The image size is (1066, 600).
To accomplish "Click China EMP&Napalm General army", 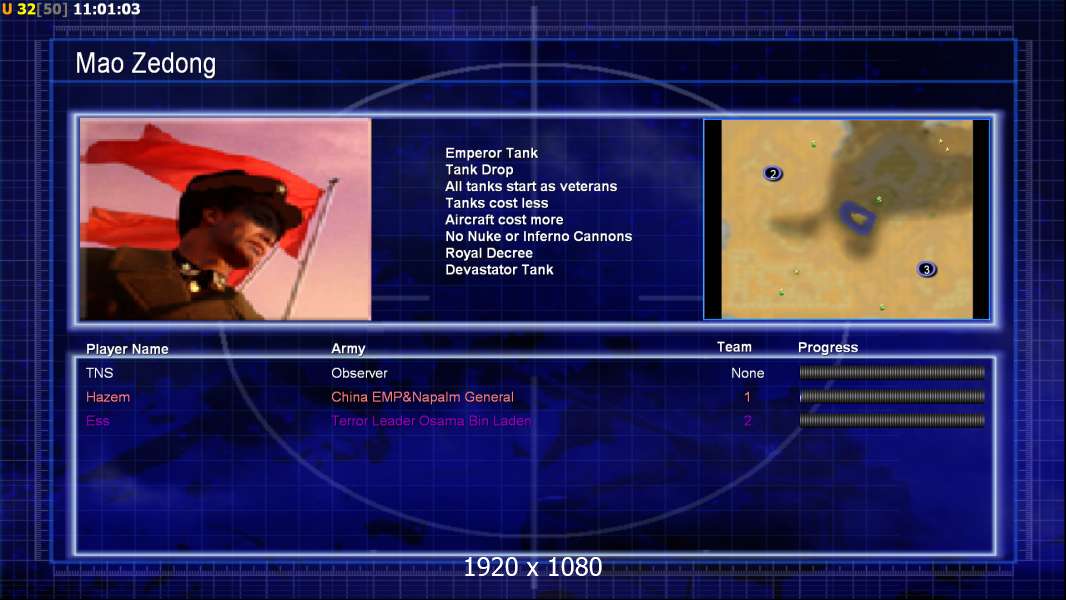I will [422, 397].
